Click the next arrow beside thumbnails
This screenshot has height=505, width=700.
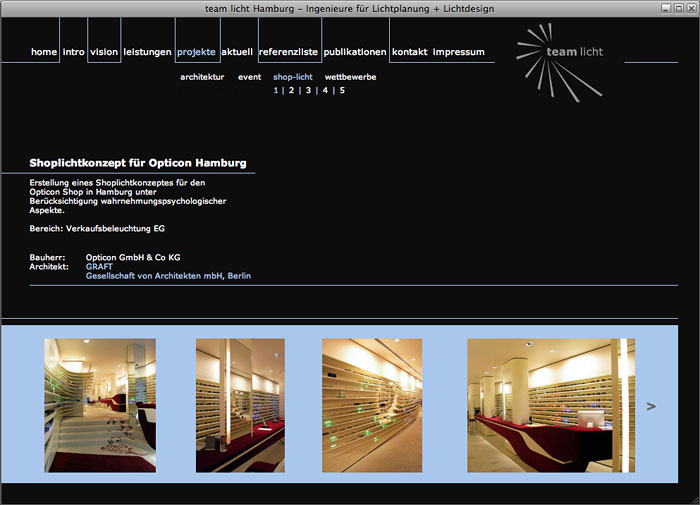coord(651,406)
